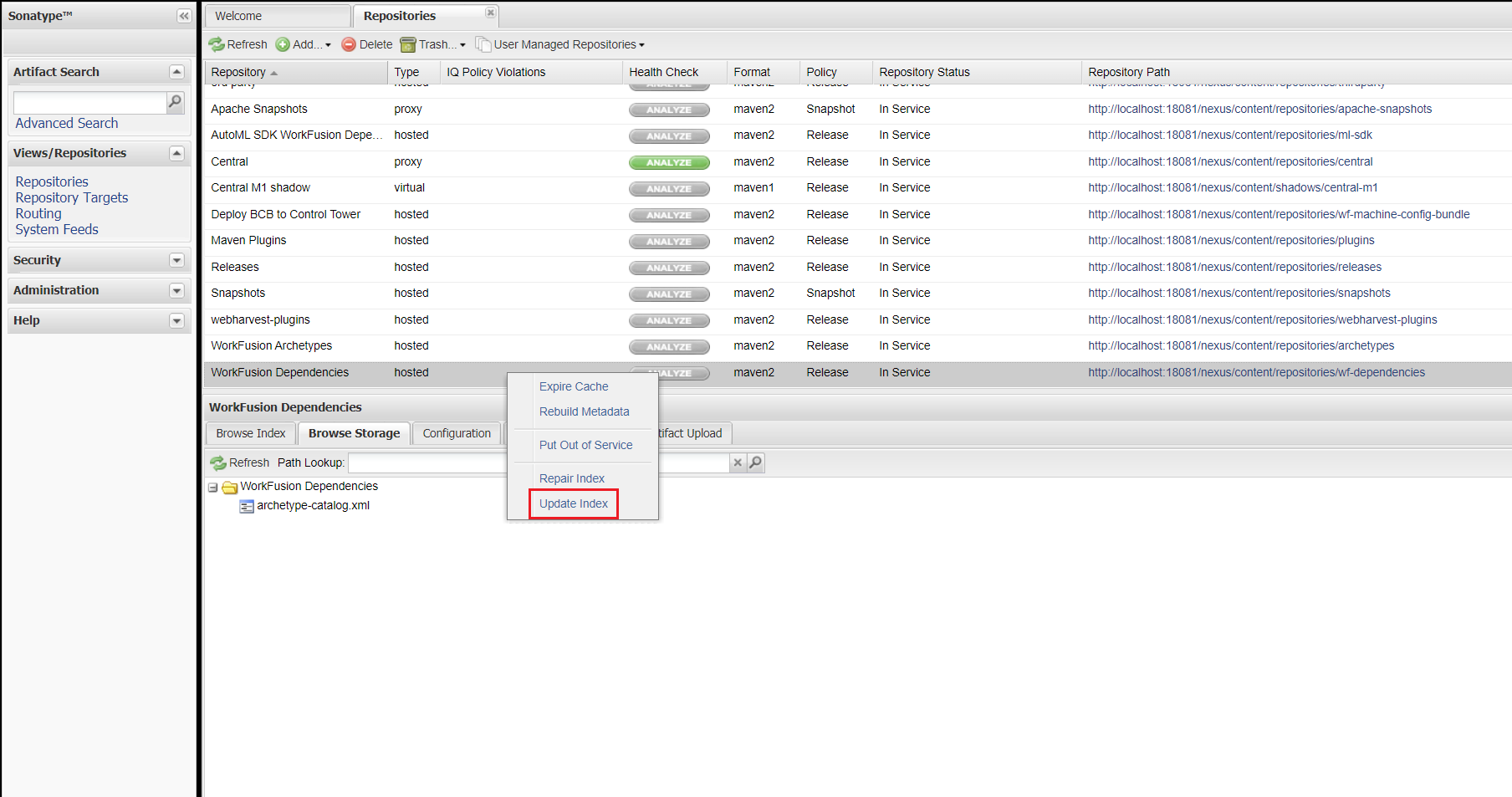The image size is (1512, 797).
Task: Click ANALYZE for webharvest-plugins
Action: [669, 320]
